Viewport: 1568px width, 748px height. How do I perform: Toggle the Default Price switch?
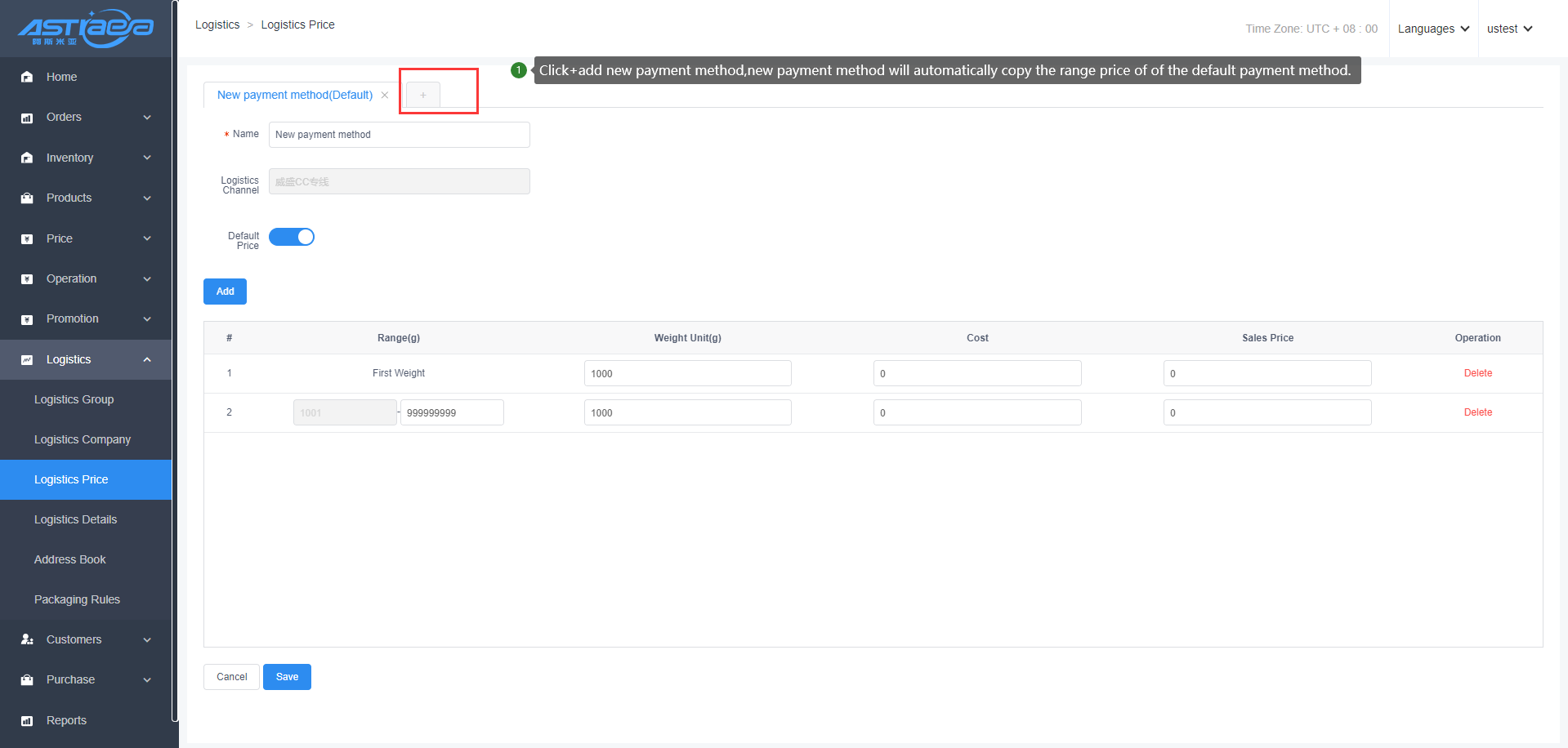click(x=292, y=237)
